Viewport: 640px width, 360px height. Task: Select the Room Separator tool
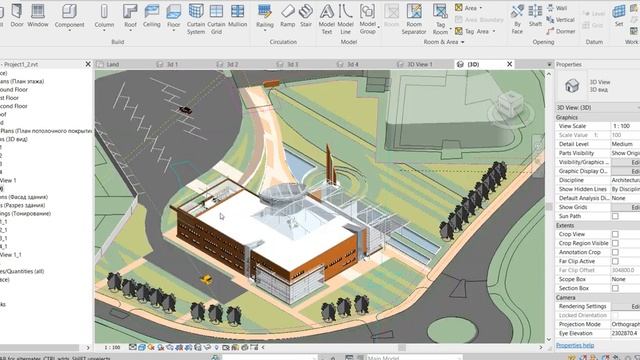click(414, 19)
